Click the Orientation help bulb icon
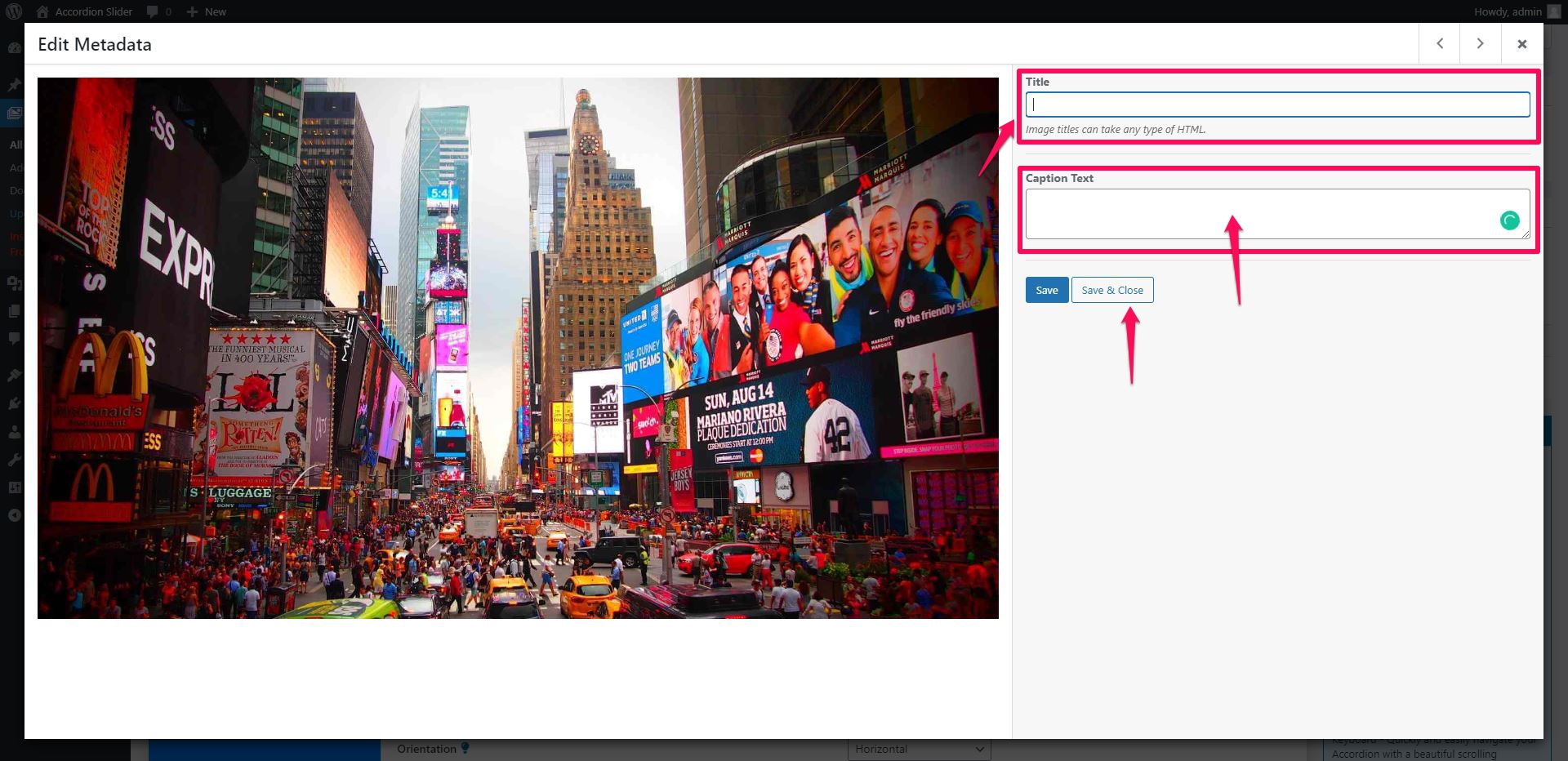This screenshot has height=761, width=1568. (465, 748)
